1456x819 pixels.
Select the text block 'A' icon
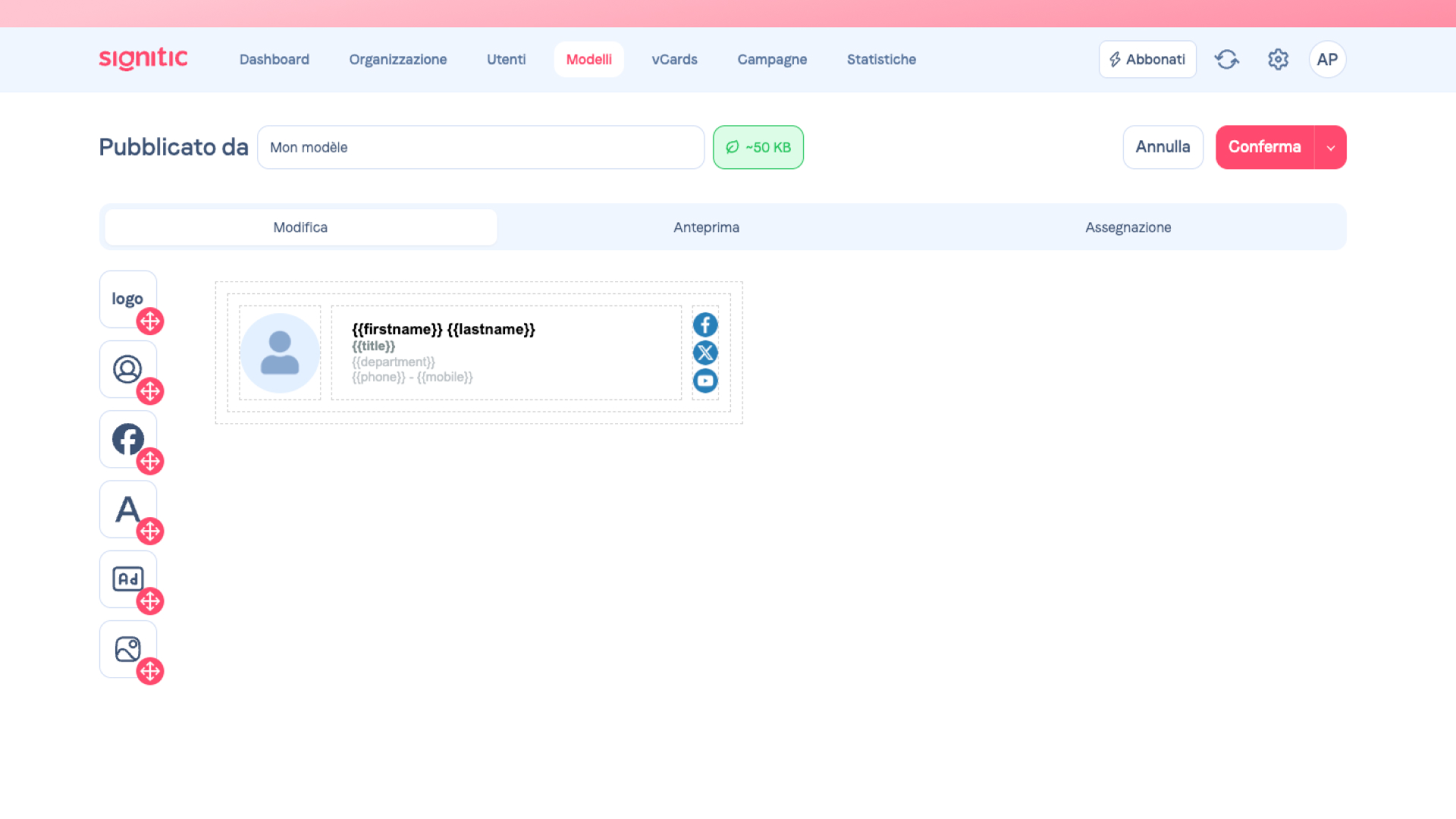pyautogui.click(x=127, y=509)
